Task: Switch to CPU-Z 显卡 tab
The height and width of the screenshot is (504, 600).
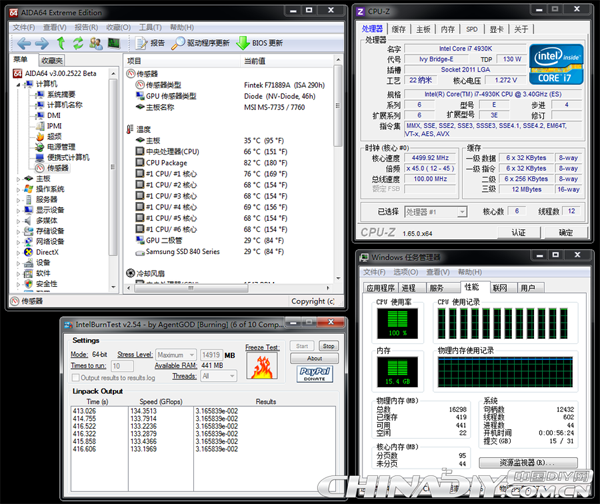Action: pyautogui.click(x=496, y=29)
